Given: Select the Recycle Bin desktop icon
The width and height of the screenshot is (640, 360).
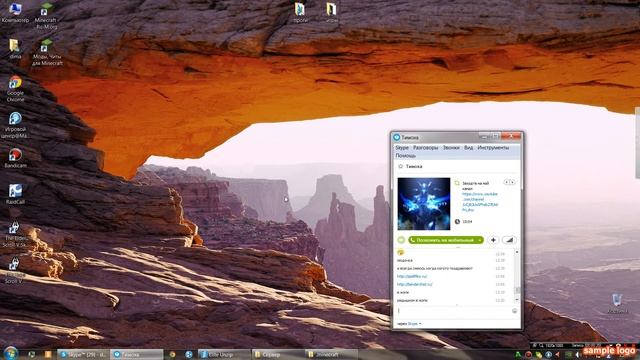Looking at the screenshot, I should click(x=617, y=304).
